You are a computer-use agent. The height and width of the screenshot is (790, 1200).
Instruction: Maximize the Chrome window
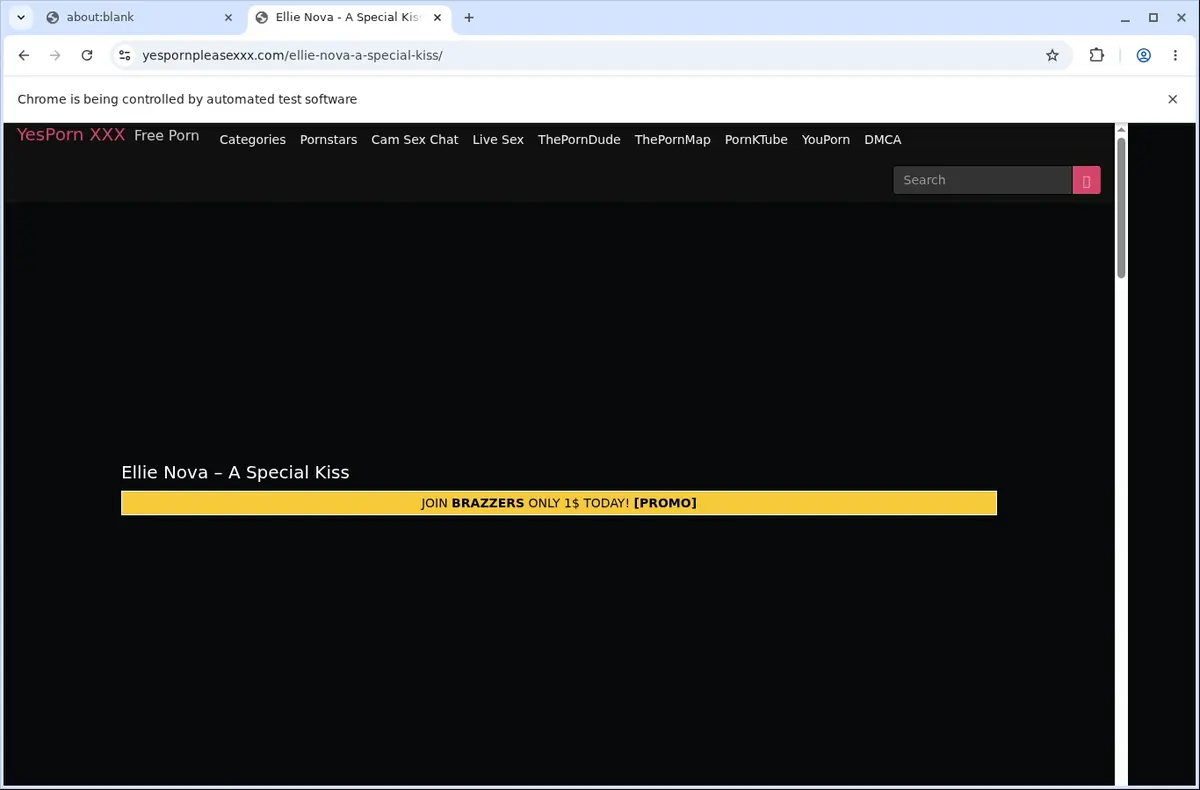(1153, 17)
